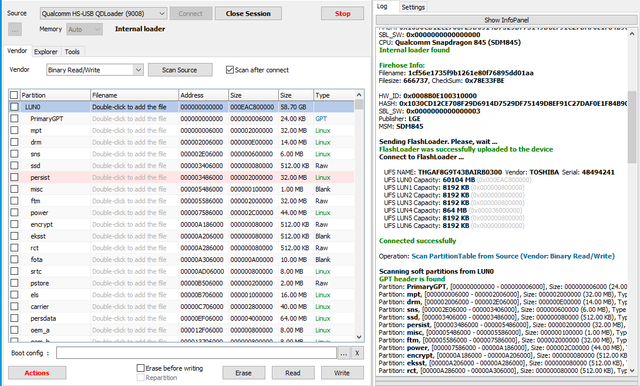This screenshot has height=386, width=640.
Task: Open the Memory Auto dropdown
Action: [x=84, y=29]
